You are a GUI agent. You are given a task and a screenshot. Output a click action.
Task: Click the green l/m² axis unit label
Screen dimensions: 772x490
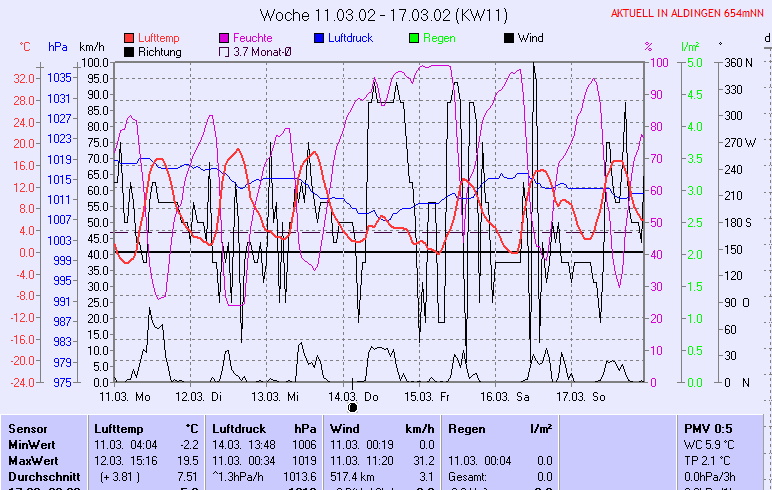point(689,47)
